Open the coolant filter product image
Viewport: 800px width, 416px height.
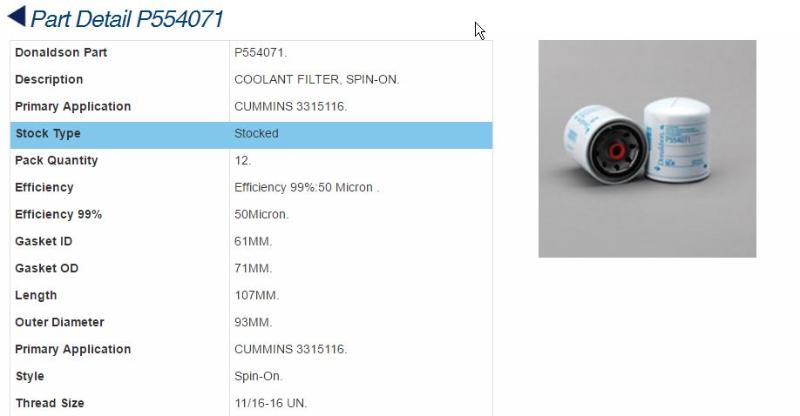647,149
